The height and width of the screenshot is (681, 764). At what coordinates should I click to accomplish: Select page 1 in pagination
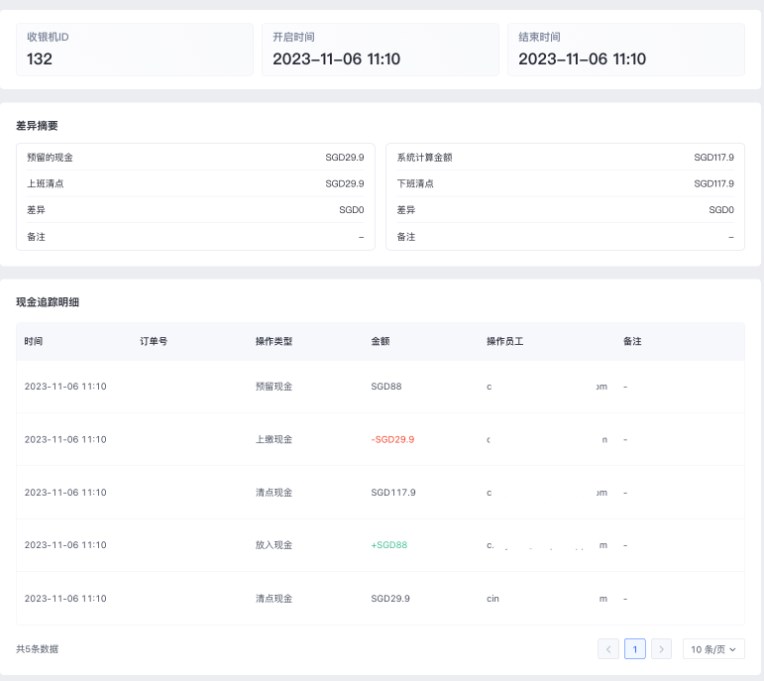pyautogui.click(x=635, y=649)
